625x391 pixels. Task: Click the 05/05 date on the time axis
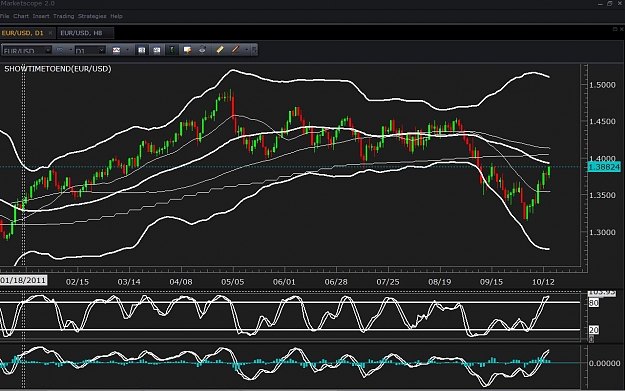(232, 282)
